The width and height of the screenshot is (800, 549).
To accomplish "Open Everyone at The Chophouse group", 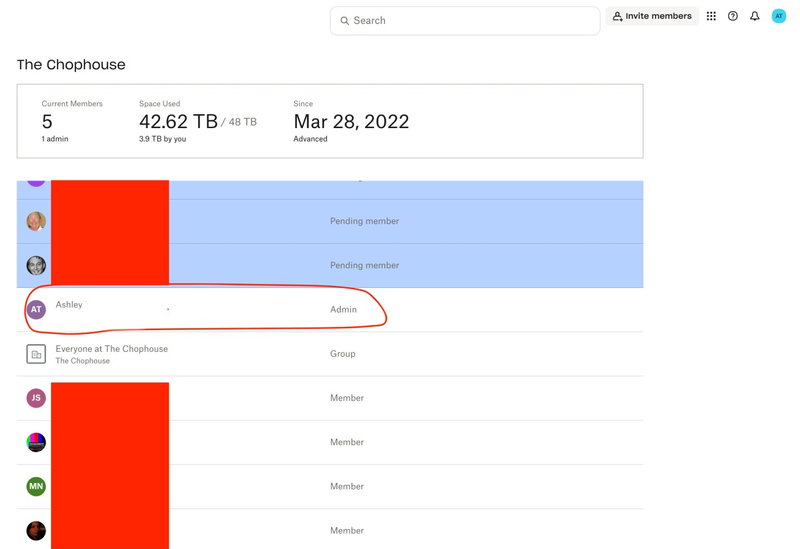I will (111, 349).
